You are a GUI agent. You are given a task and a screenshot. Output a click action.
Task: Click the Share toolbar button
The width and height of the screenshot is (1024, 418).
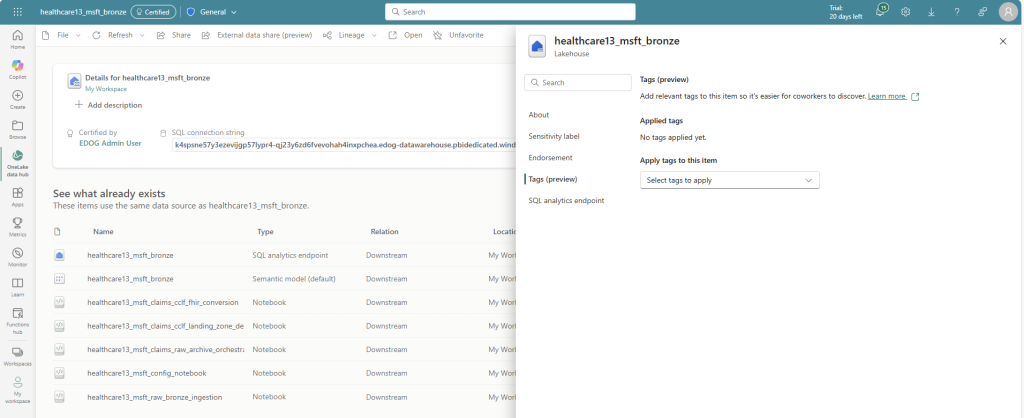(174, 35)
